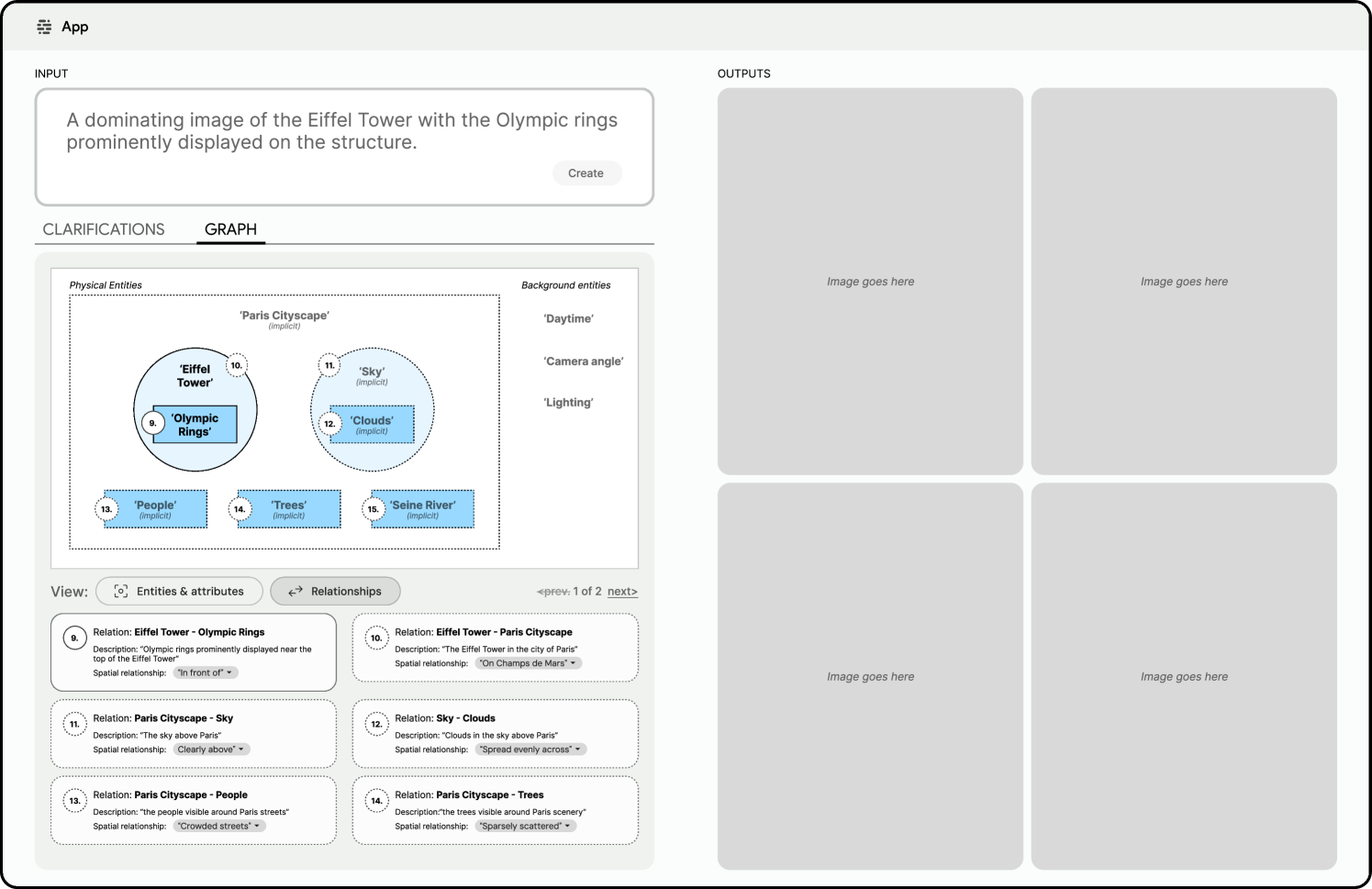Switch view to Entities & attributes
The image size is (1372, 889).
pos(179,592)
